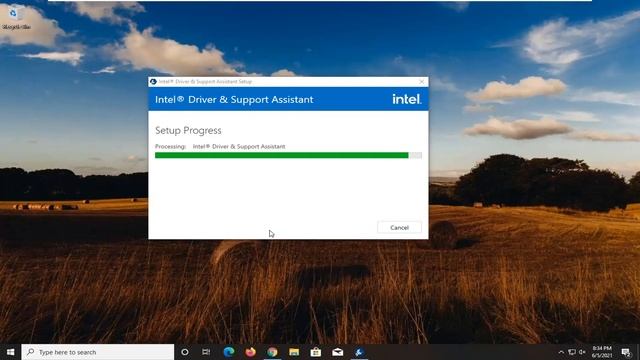The width and height of the screenshot is (640, 360).
Task: Open the Action Center notifications icon
Action: tap(626, 352)
